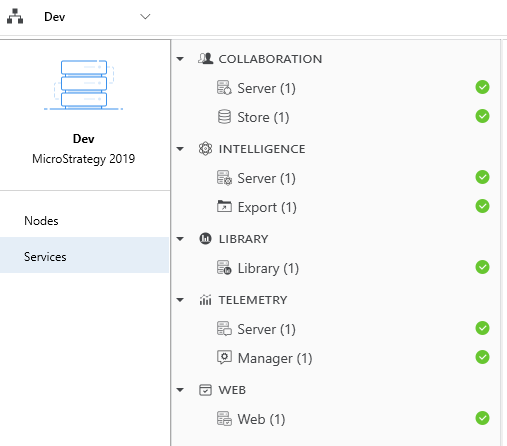The image size is (507, 446).
Task: Click green status check for Collaboration Store
Action: click(x=482, y=116)
